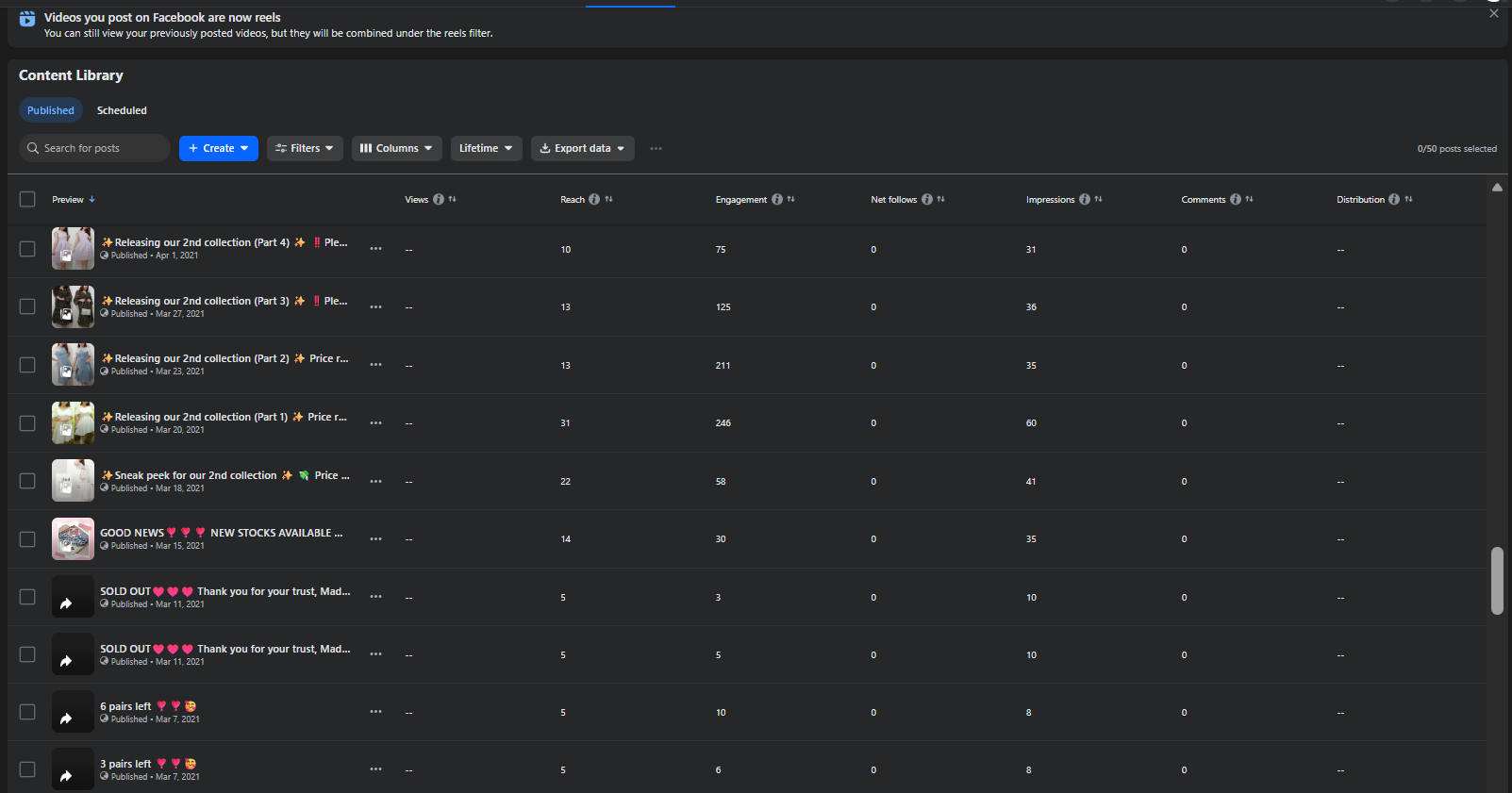The width and height of the screenshot is (1512, 793).
Task: Sort by Impressions using the arrows icon
Action: coord(1098,200)
